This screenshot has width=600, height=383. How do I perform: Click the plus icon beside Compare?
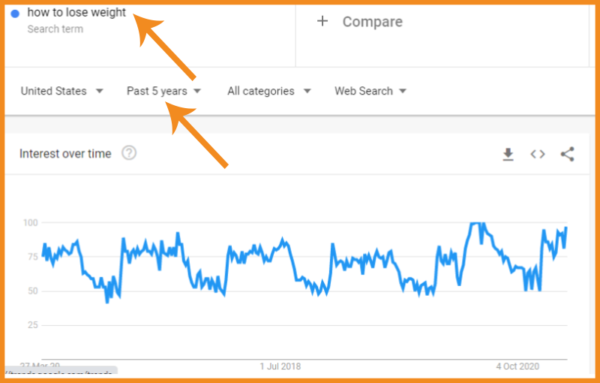pyautogui.click(x=323, y=21)
